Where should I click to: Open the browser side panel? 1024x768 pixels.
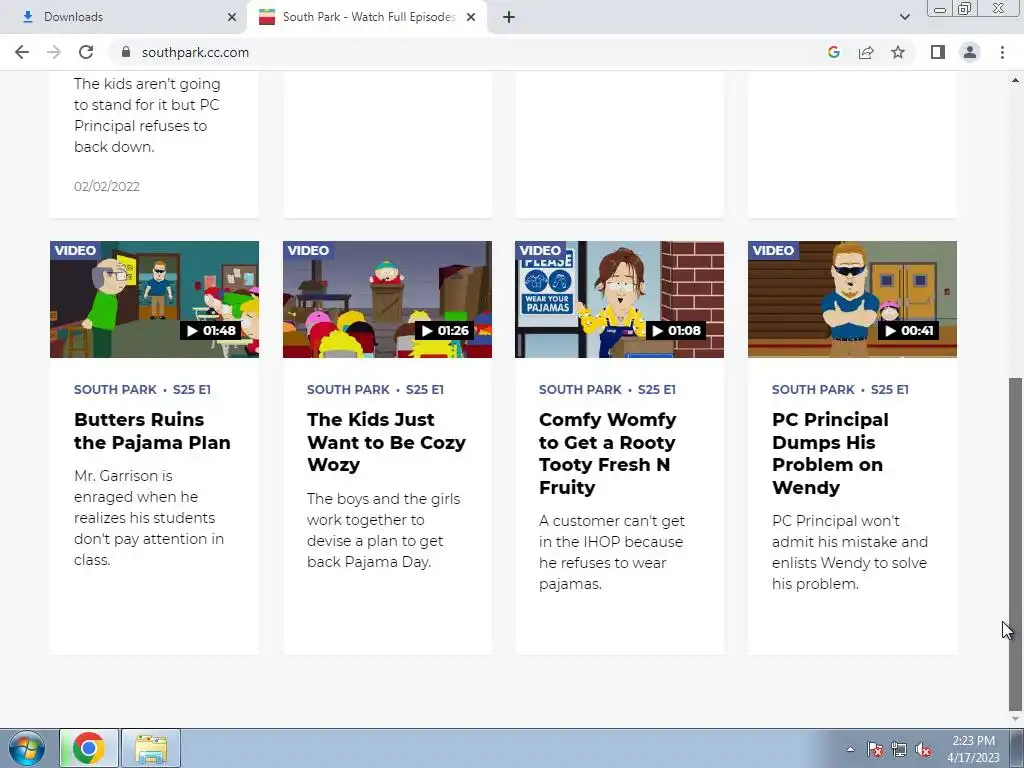pos(938,52)
